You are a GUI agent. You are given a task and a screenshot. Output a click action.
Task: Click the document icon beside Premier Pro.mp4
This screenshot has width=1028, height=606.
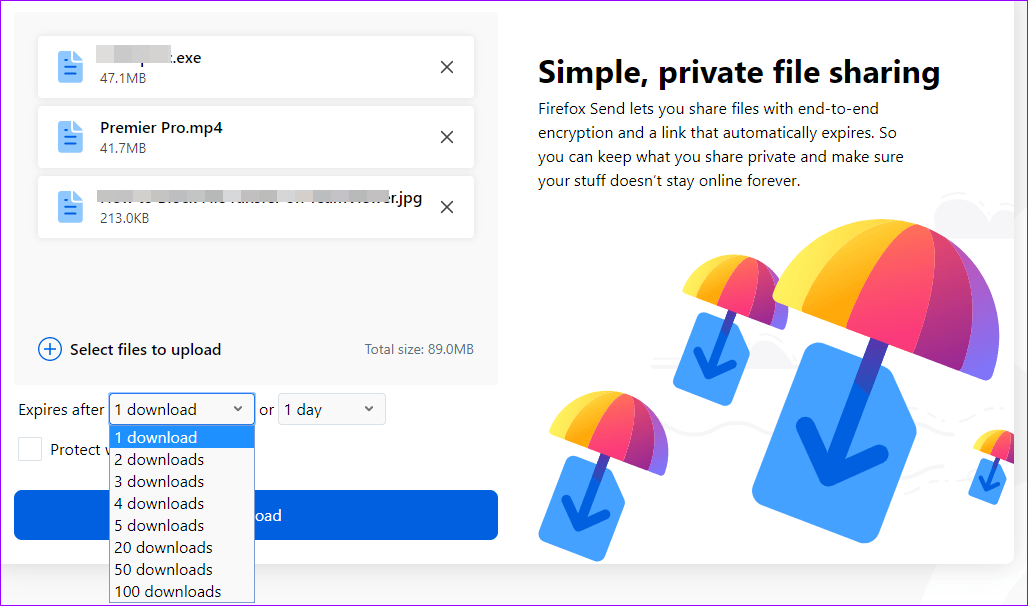(70, 137)
